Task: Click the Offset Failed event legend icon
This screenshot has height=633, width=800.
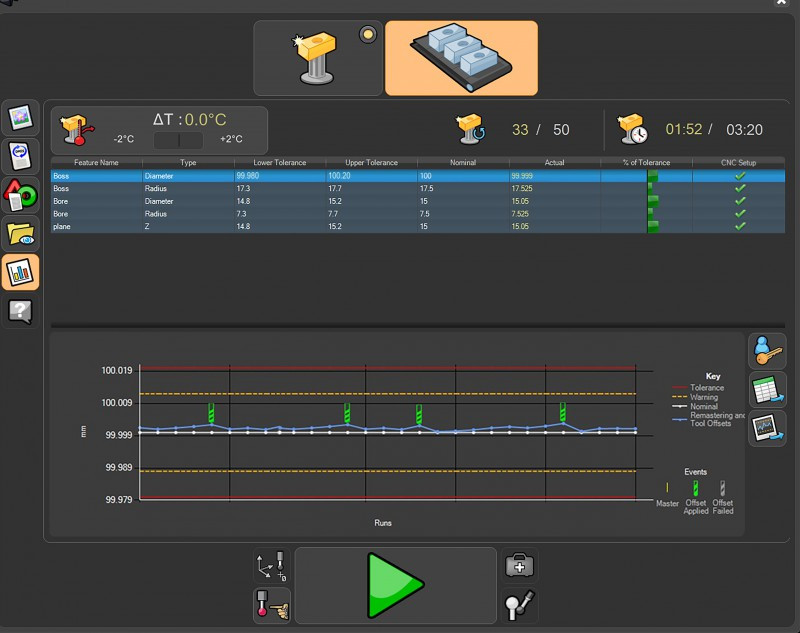Action: tap(722, 488)
